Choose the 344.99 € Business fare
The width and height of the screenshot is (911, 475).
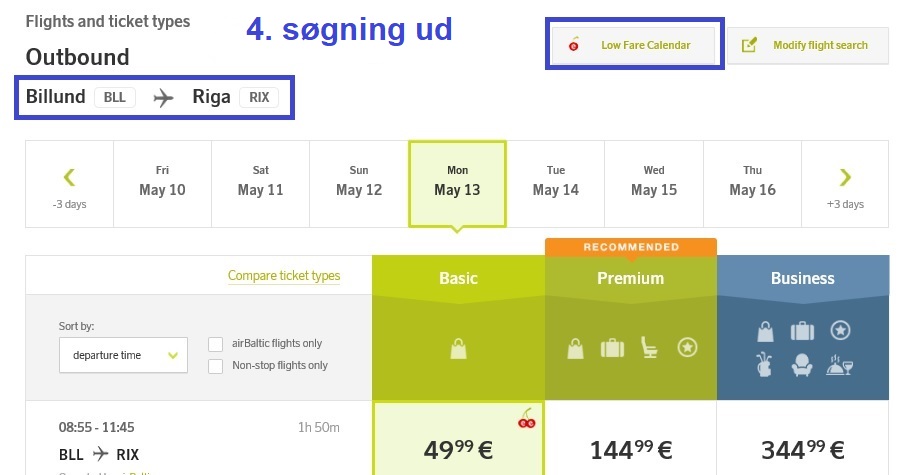(x=802, y=448)
